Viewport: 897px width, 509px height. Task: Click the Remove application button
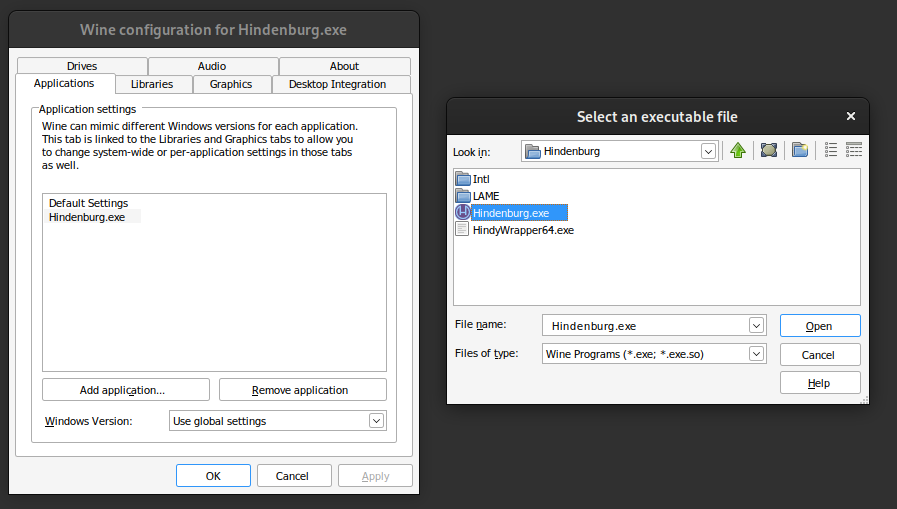[x=303, y=389]
